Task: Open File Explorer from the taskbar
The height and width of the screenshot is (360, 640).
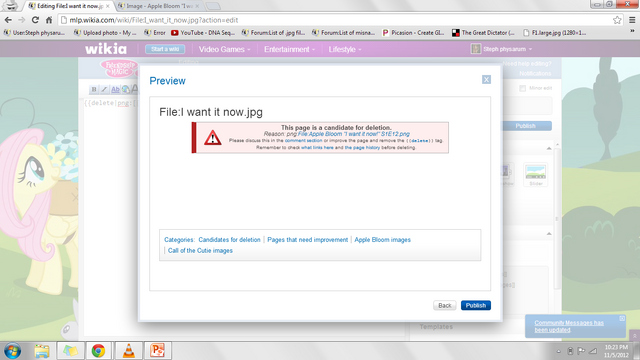Action: click(42, 351)
